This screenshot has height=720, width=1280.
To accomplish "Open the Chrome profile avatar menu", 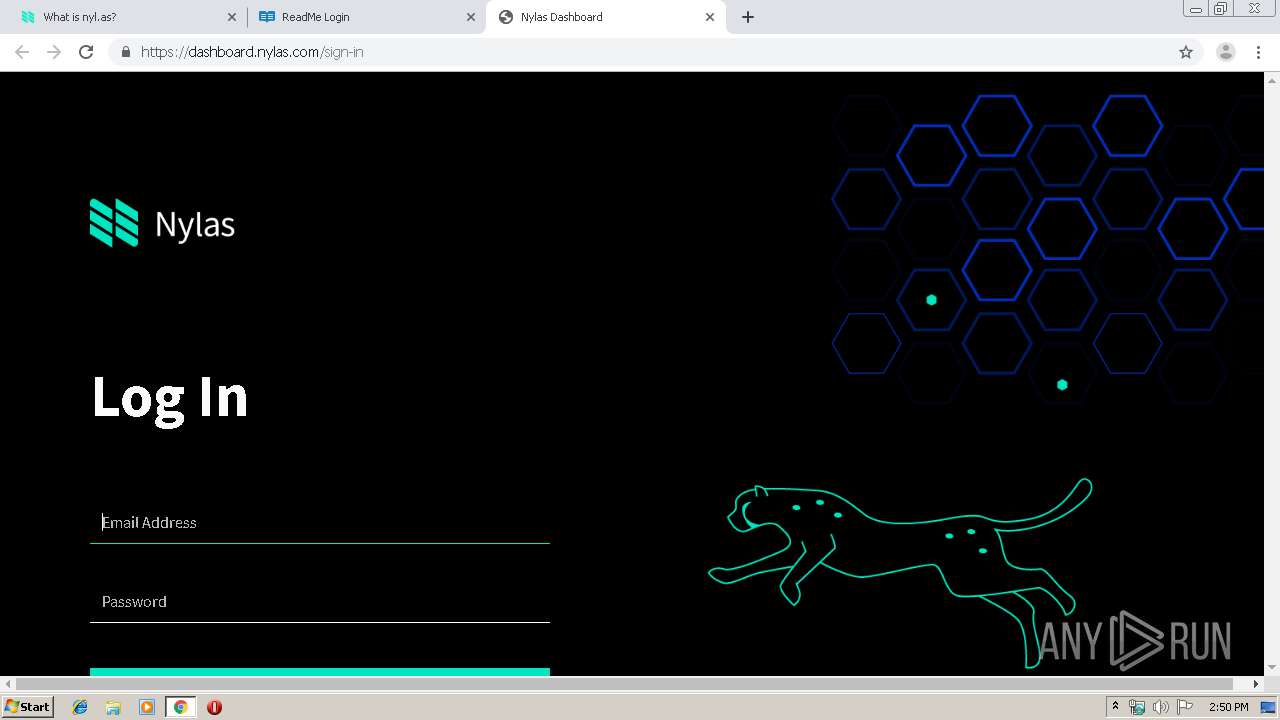I will (1225, 52).
